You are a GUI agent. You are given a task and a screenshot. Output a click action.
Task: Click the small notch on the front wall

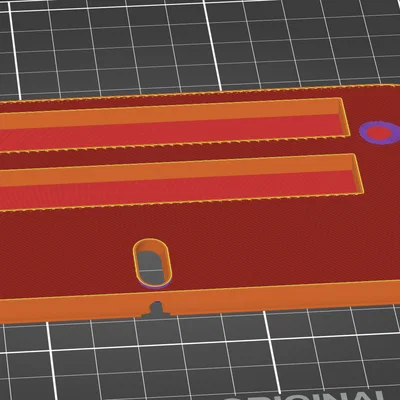156,308
